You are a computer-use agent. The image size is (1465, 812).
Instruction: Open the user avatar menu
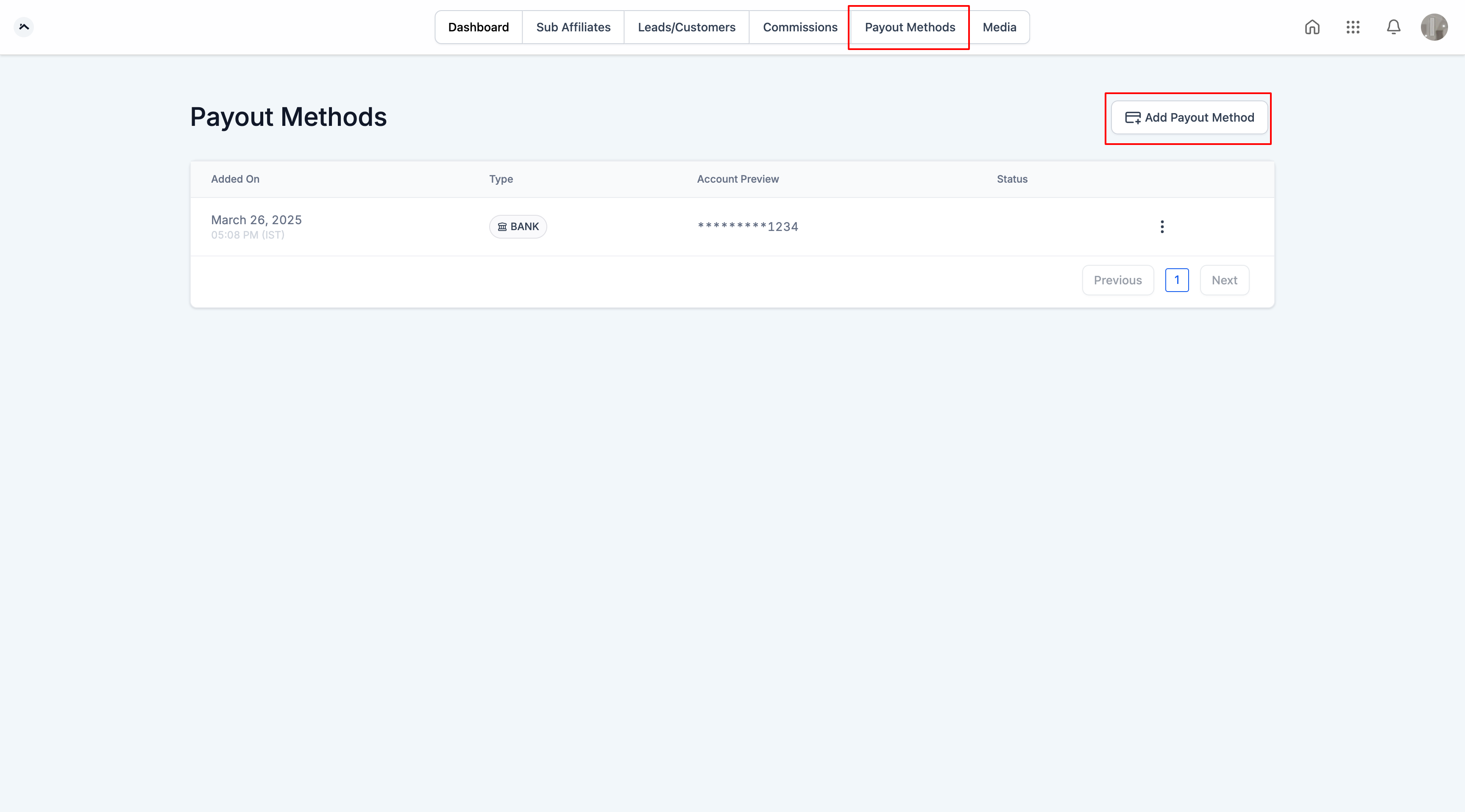(x=1434, y=27)
